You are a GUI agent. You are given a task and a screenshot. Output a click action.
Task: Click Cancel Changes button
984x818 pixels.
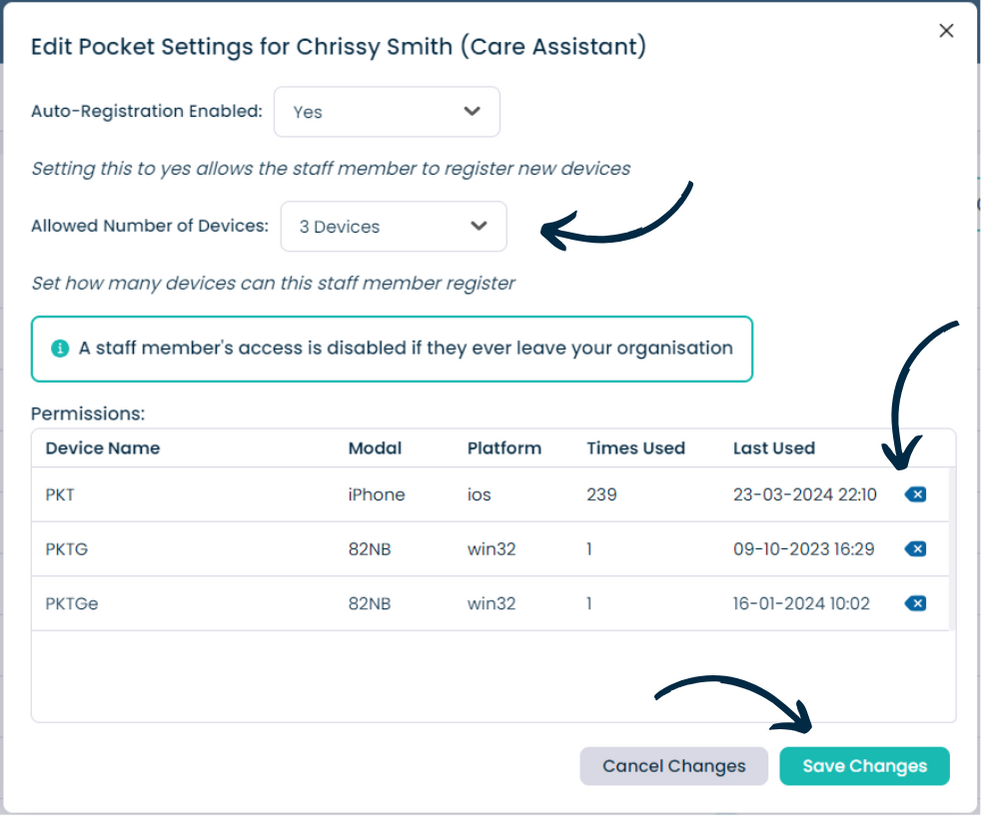click(x=675, y=768)
